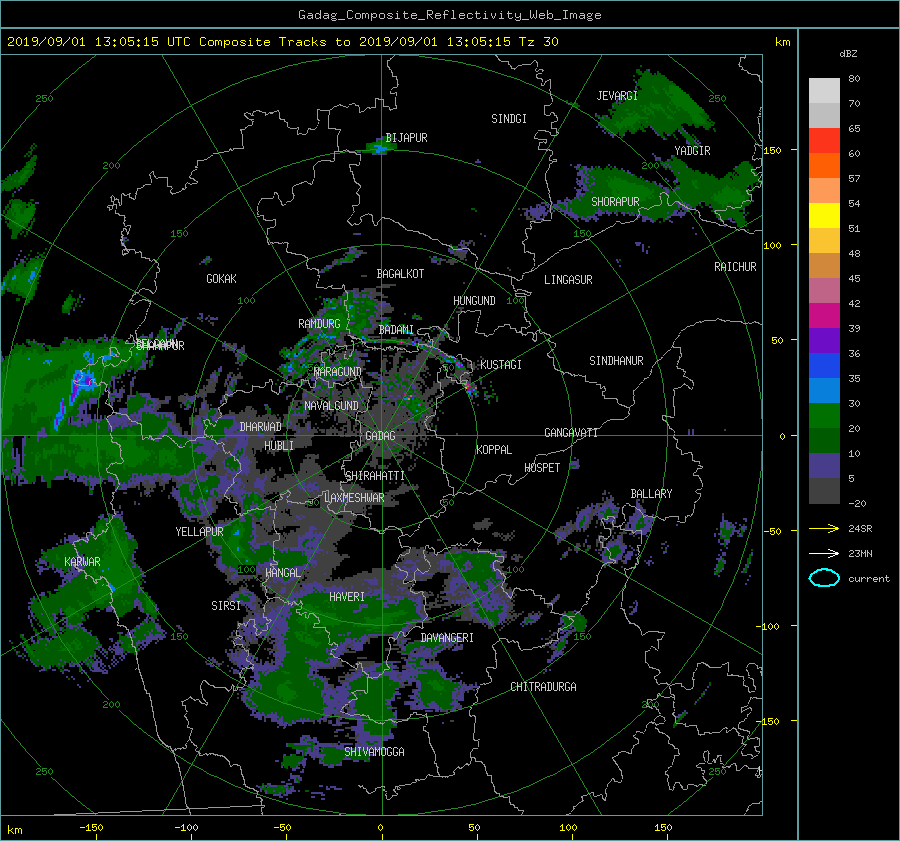This screenshot has height=841, width=900.
Task: Click the '80' value at legend top
Action: (854, 79)
